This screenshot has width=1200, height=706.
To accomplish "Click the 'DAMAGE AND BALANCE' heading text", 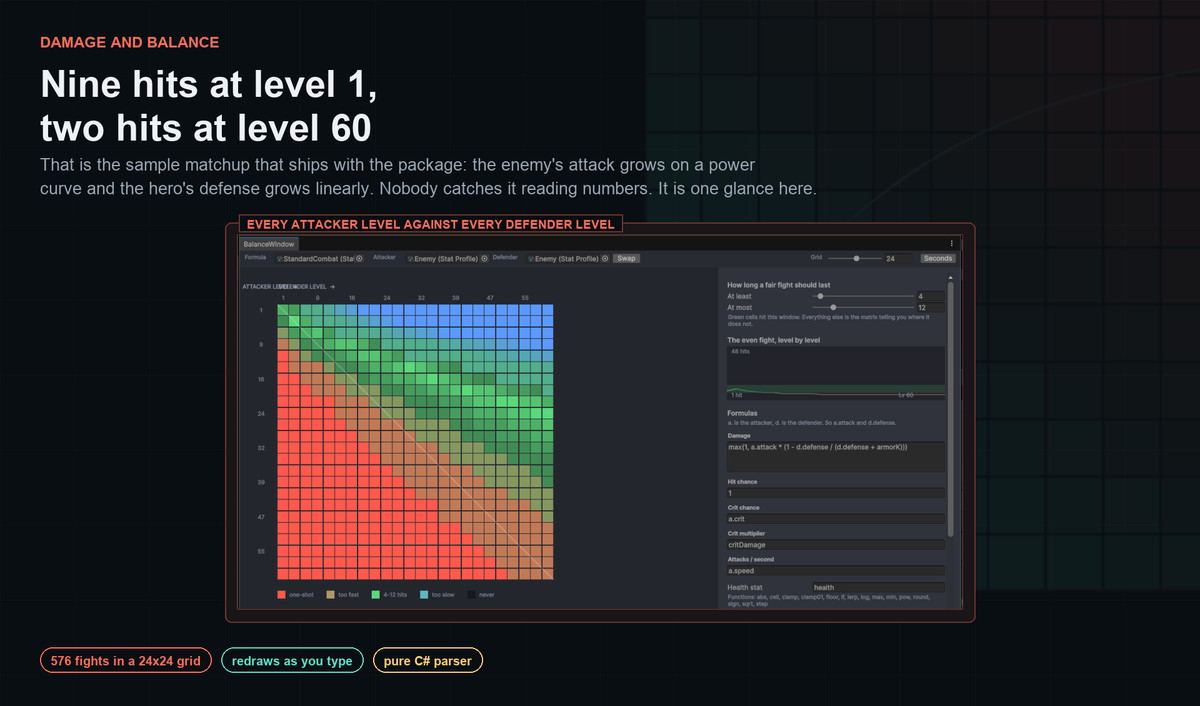I will click(130, 43).
